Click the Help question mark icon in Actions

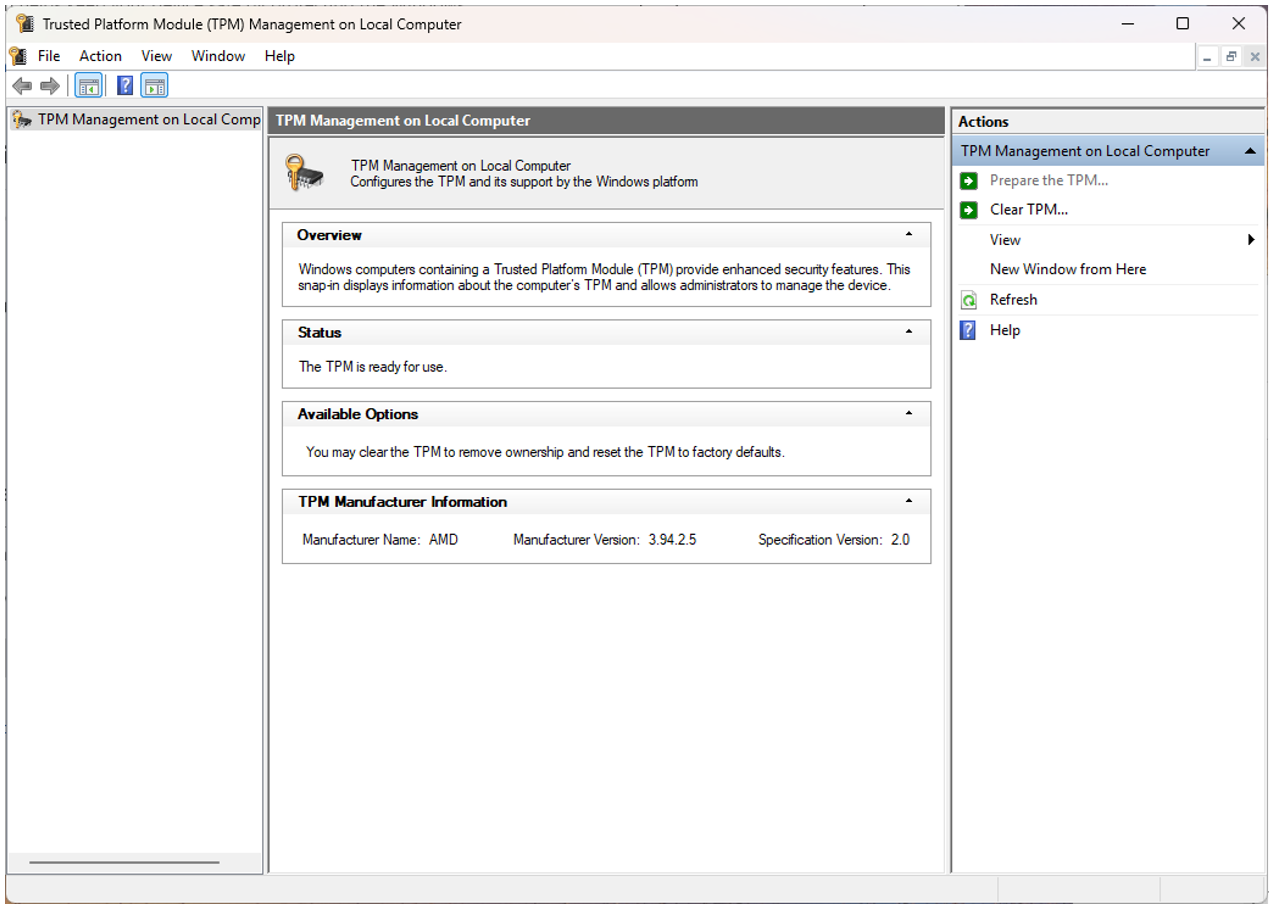pos(968,330)
